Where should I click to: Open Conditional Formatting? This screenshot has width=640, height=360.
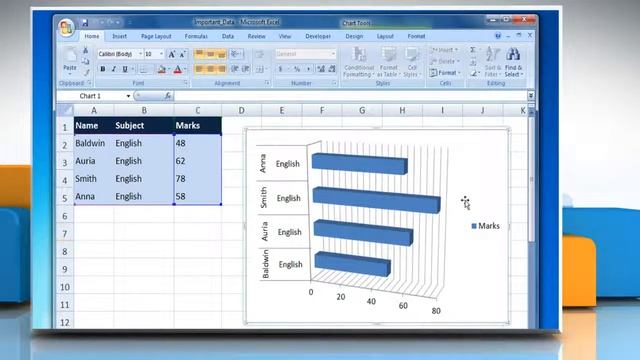coord(359,62)
